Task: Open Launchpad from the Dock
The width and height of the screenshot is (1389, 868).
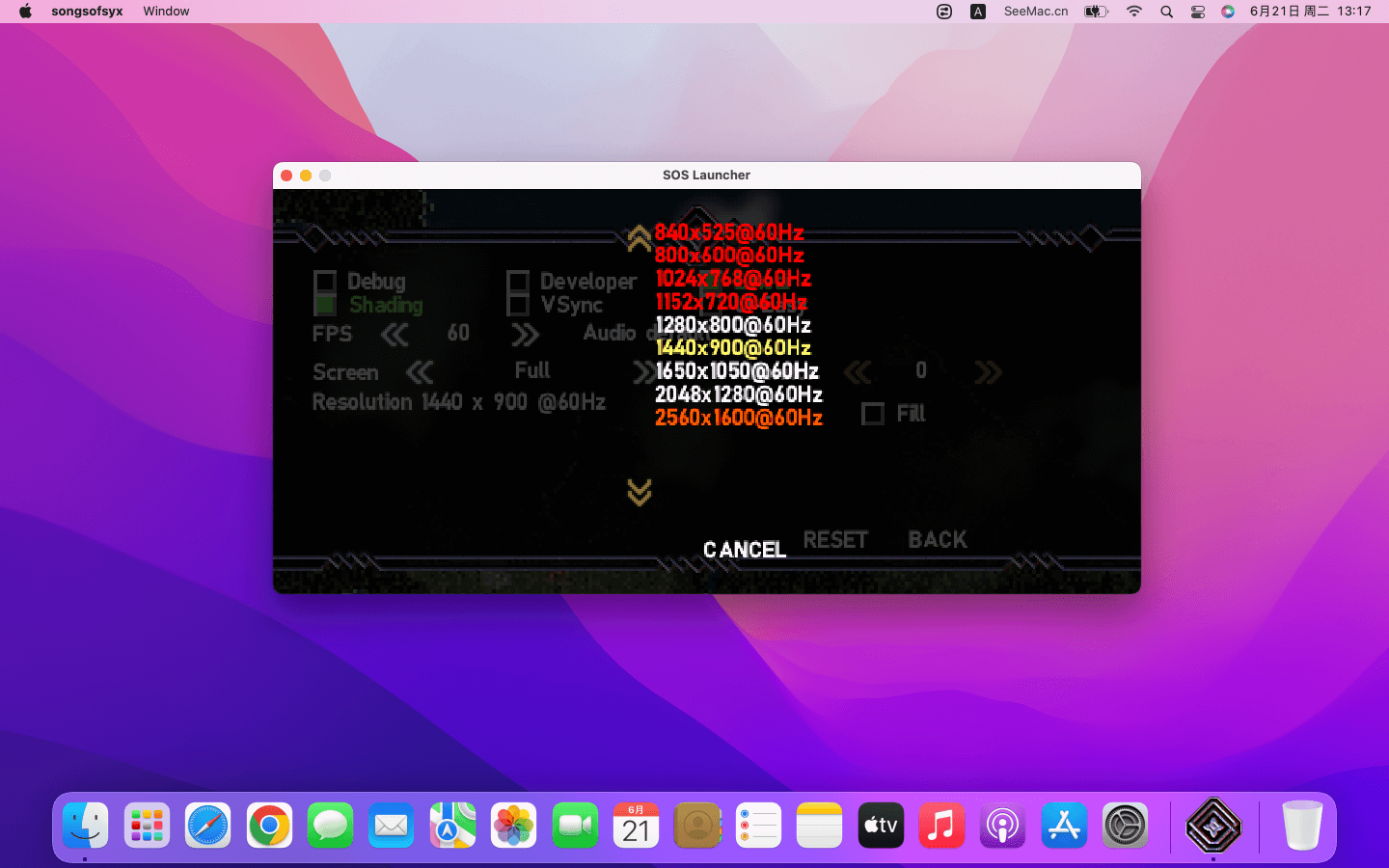Action: point(147,826)
